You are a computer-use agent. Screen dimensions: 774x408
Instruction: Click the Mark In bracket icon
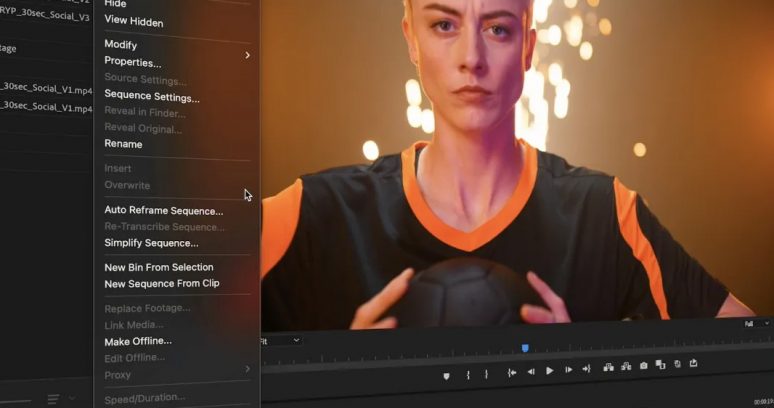[x=468, y=375]
